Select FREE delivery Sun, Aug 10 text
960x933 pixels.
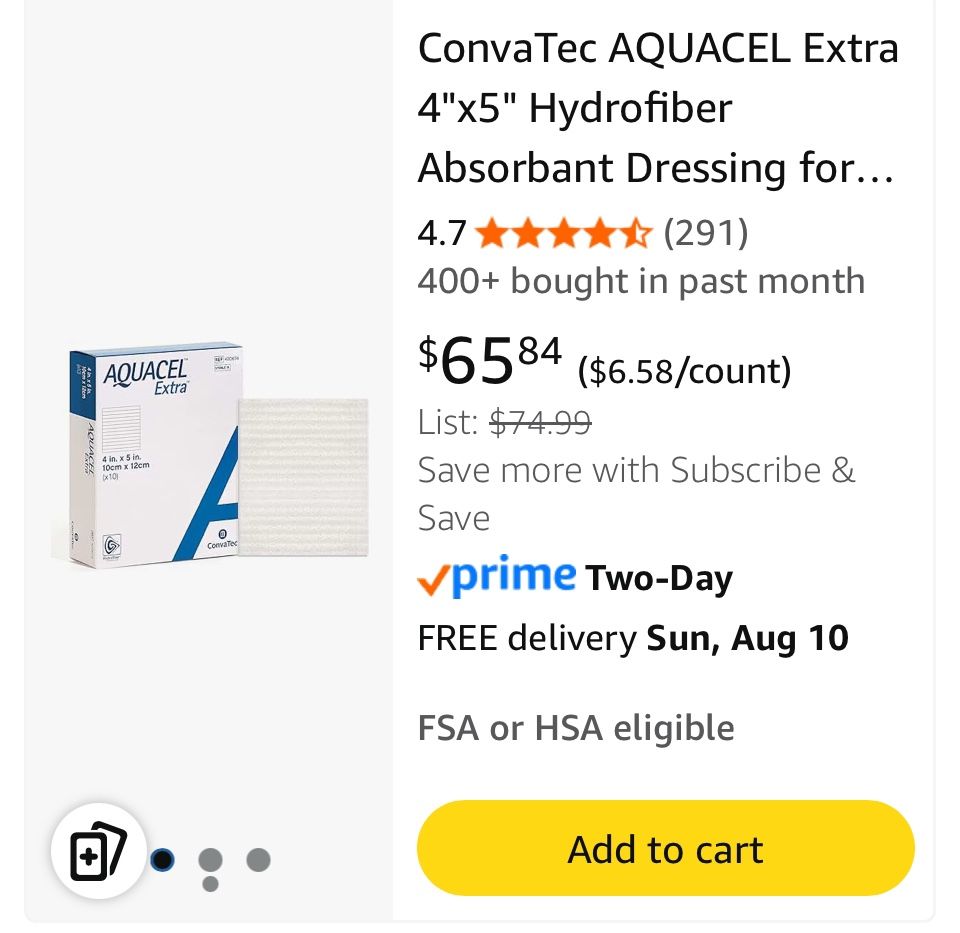click(633, 638)
